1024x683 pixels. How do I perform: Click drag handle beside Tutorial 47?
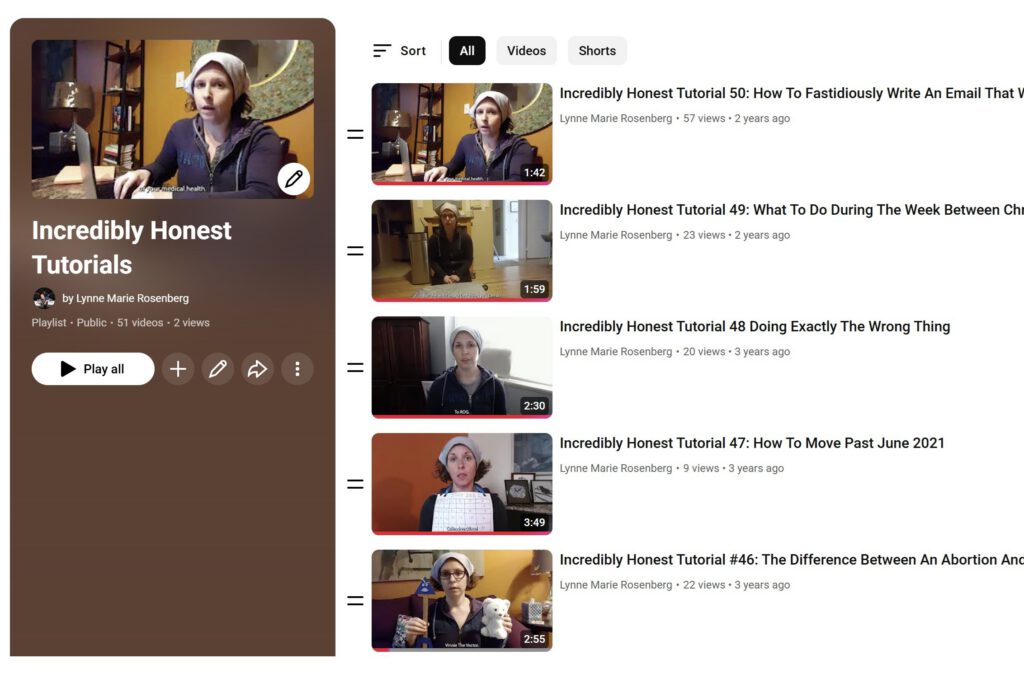[x=355, y=484]
